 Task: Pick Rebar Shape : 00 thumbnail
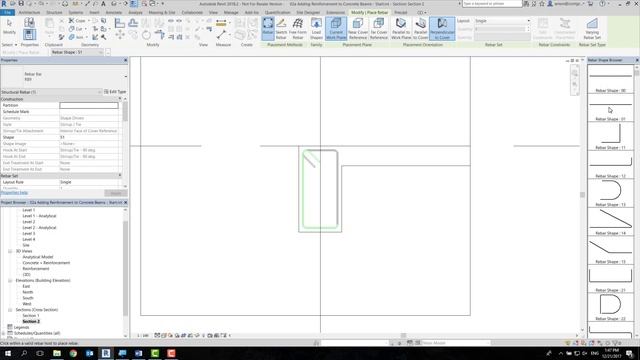click(610, 79)
